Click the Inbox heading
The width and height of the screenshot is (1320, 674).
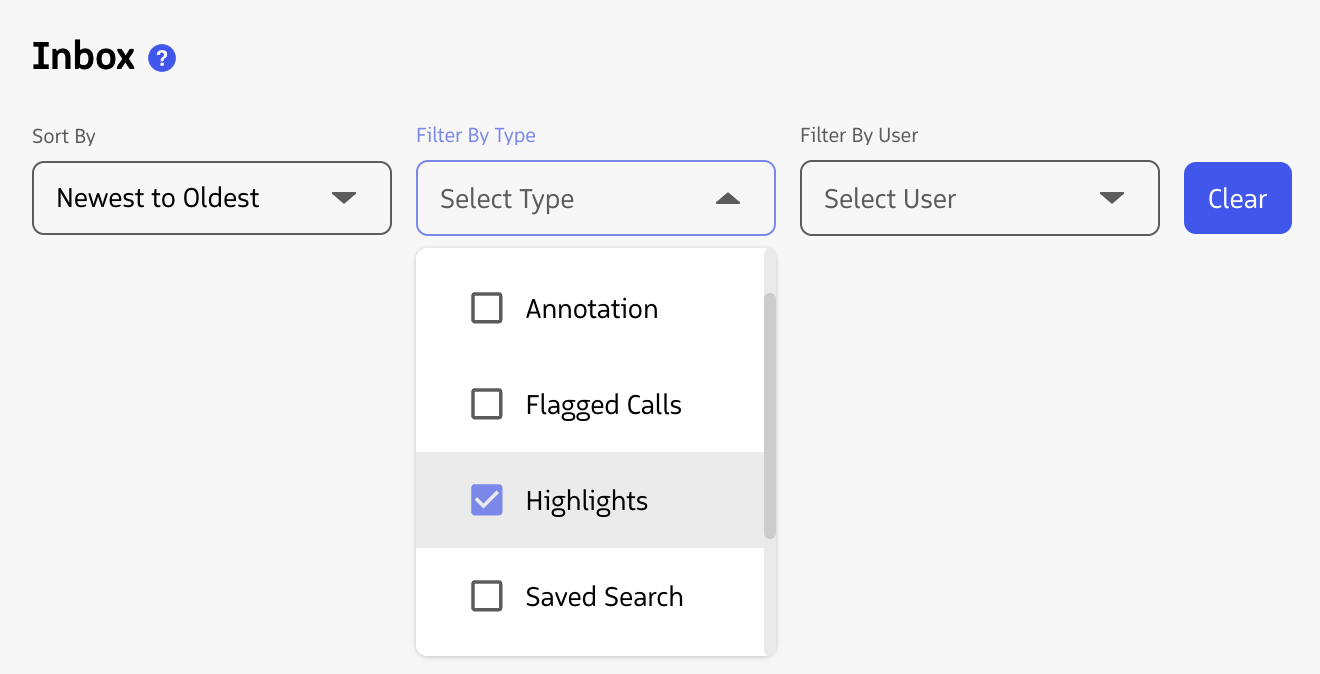tap(83, 57)
